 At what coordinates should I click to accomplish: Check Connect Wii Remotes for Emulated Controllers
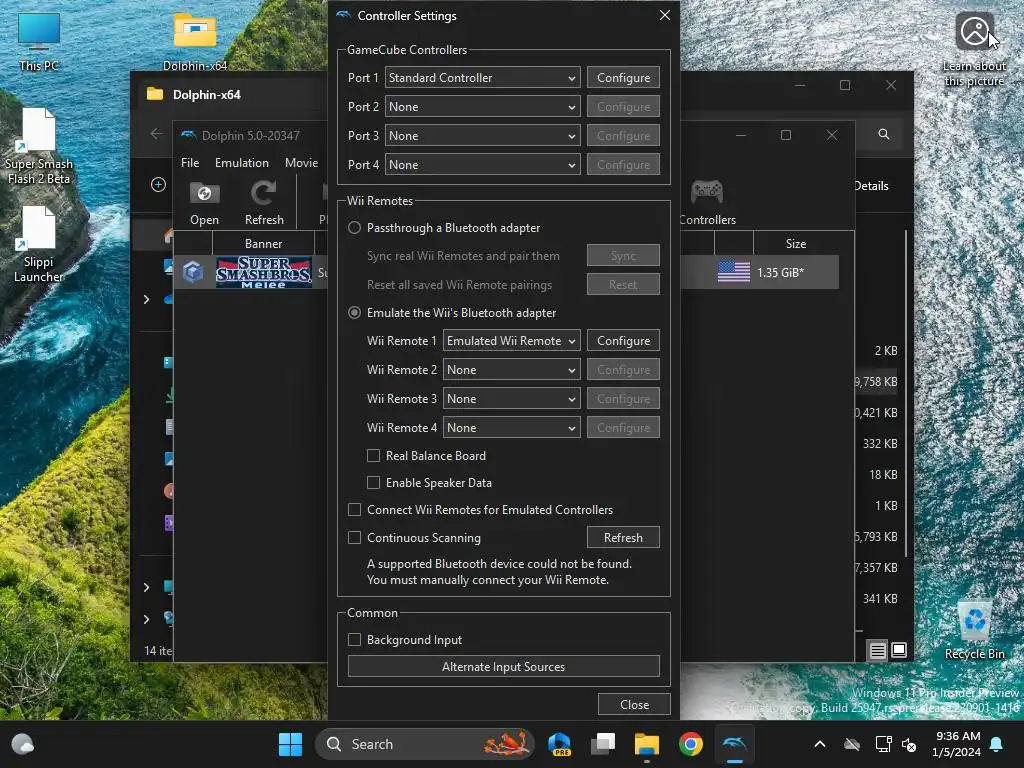(x=355, y=509)
